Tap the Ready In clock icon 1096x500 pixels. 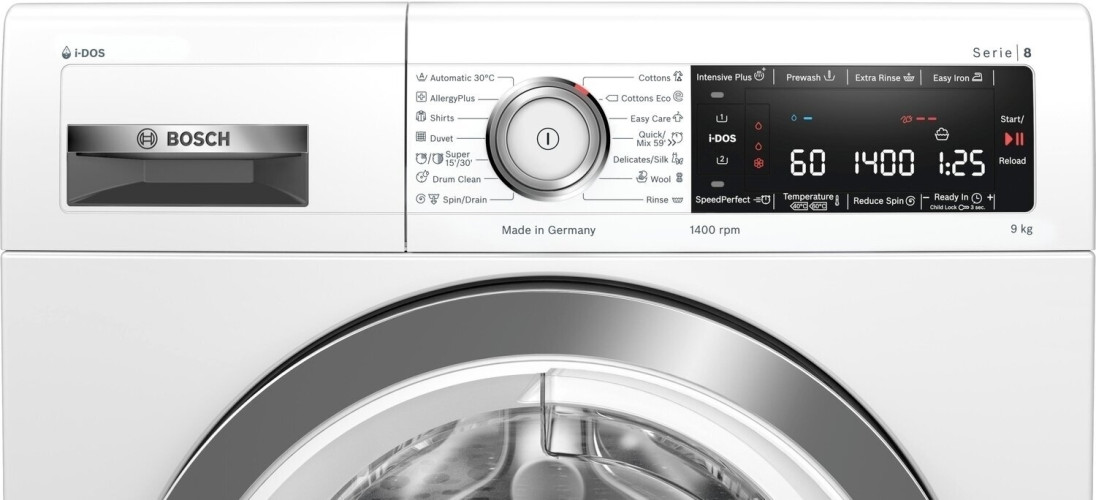point(976,198)
